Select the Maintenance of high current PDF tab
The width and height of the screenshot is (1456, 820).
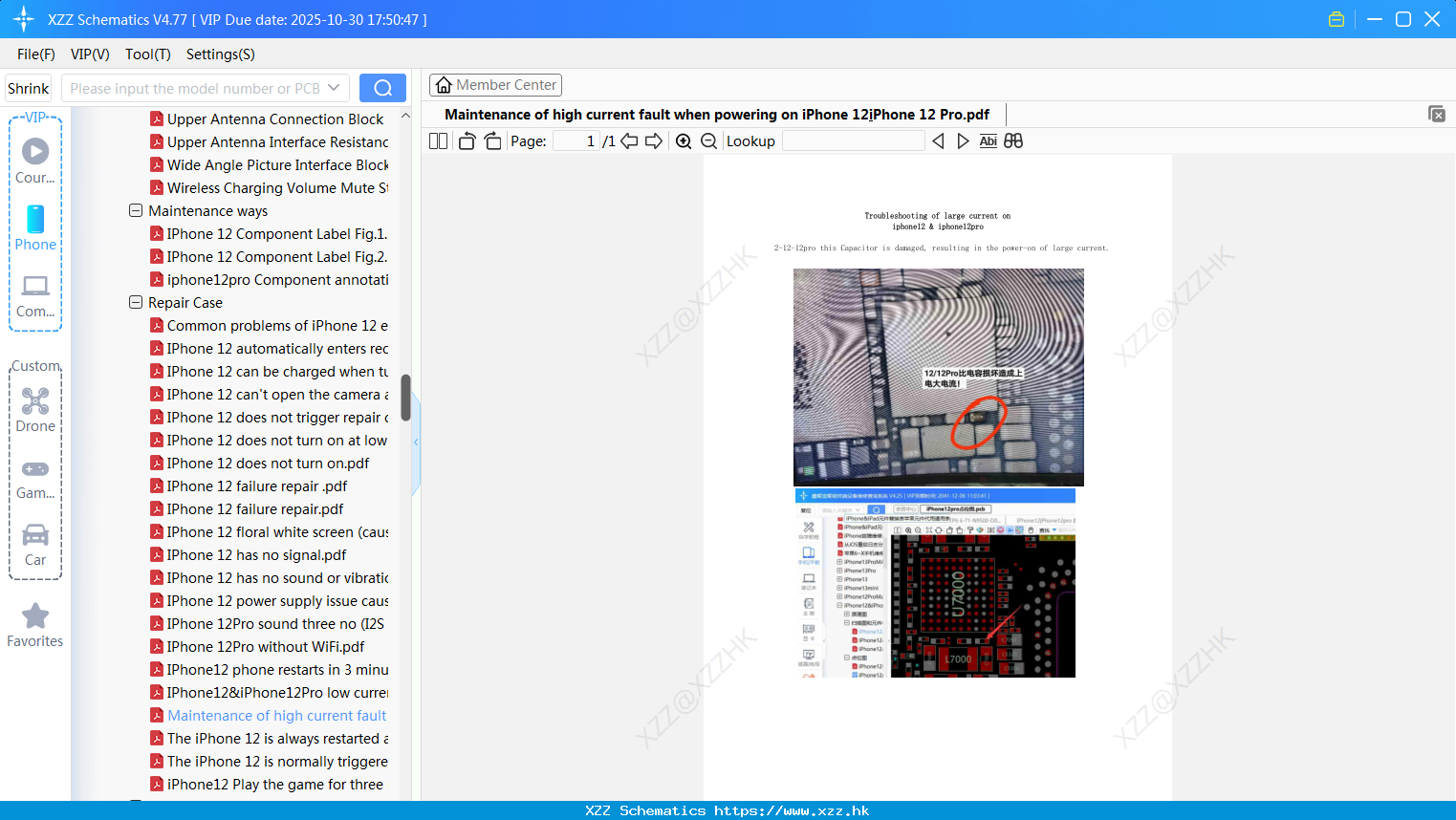(717, 115)
